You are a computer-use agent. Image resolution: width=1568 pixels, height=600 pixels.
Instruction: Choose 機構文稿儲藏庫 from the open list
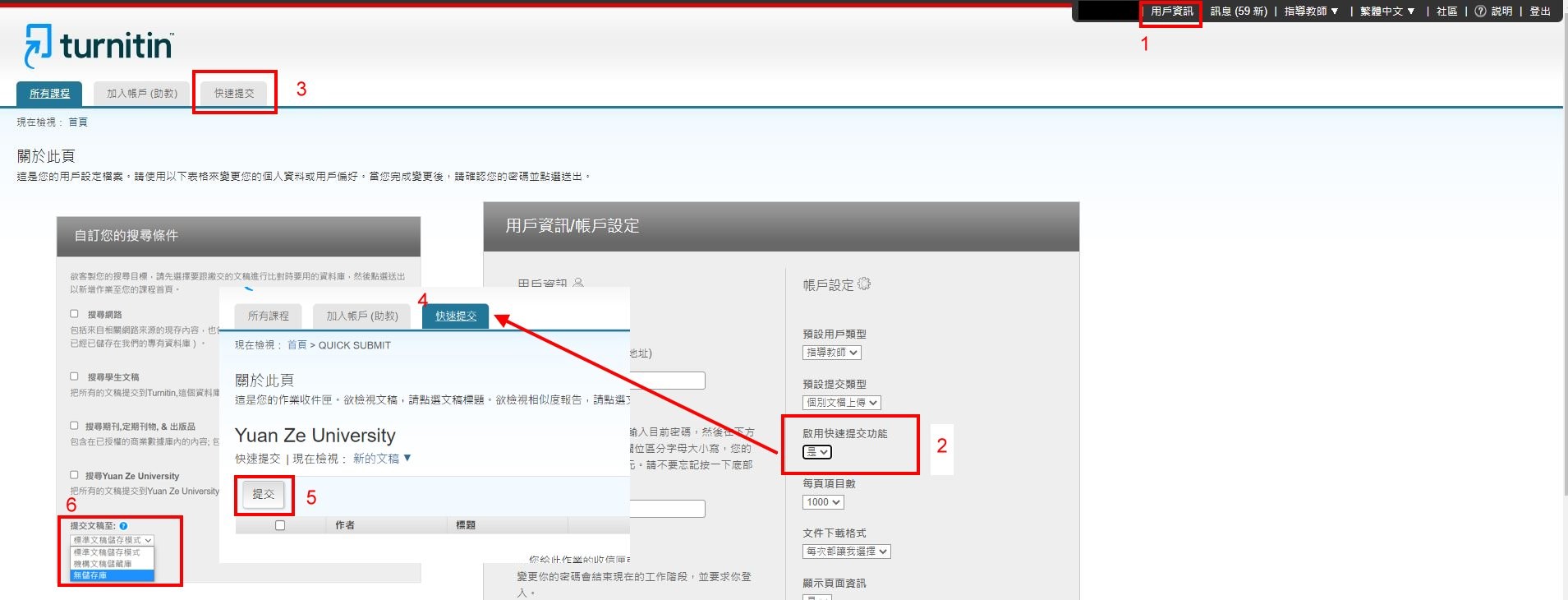(x=113, y=564)
